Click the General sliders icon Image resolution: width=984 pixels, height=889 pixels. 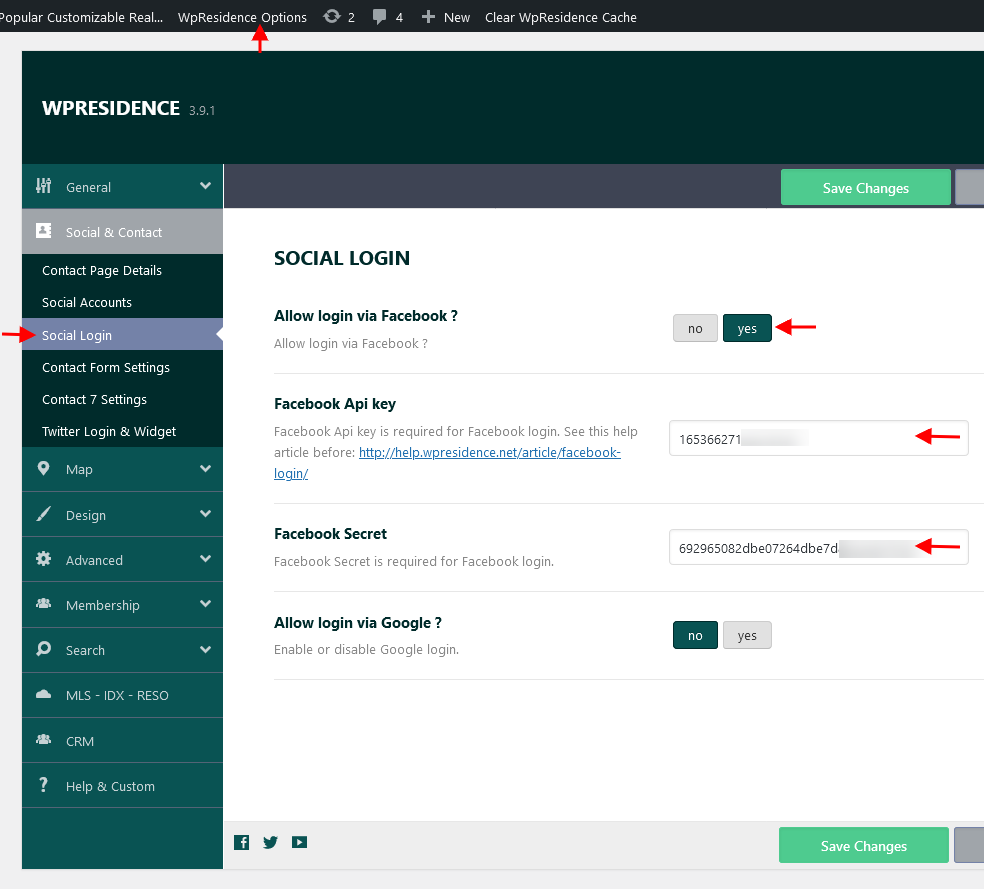click(43, 186)
